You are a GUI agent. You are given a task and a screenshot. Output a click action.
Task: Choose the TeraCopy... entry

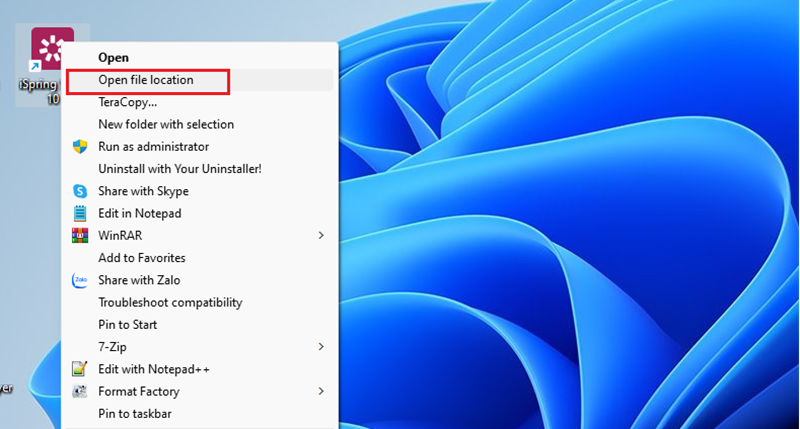(199, 102)
